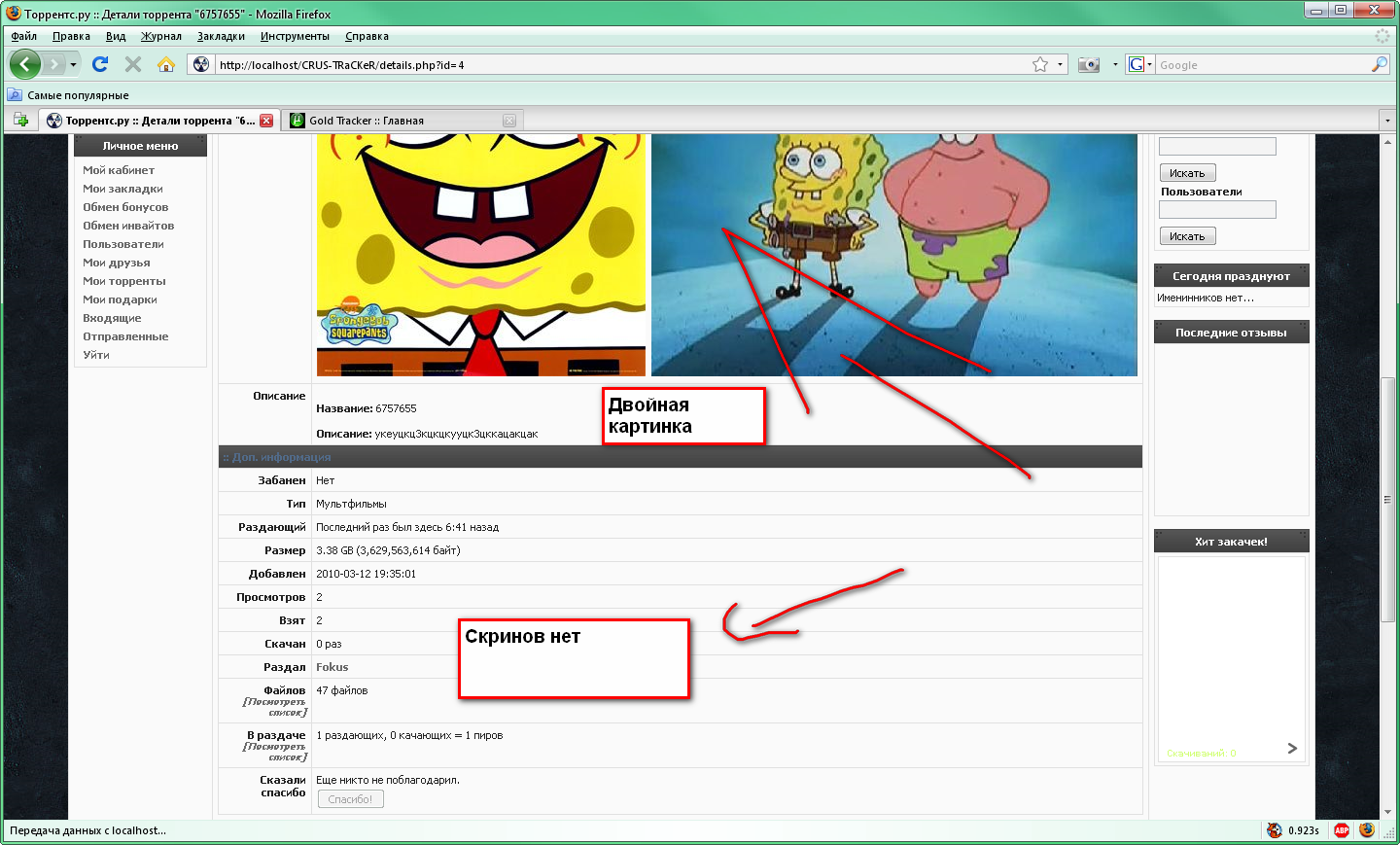Open Входящие messages
The height and width of the screenshot is (845, 1400).
[112, 318]
